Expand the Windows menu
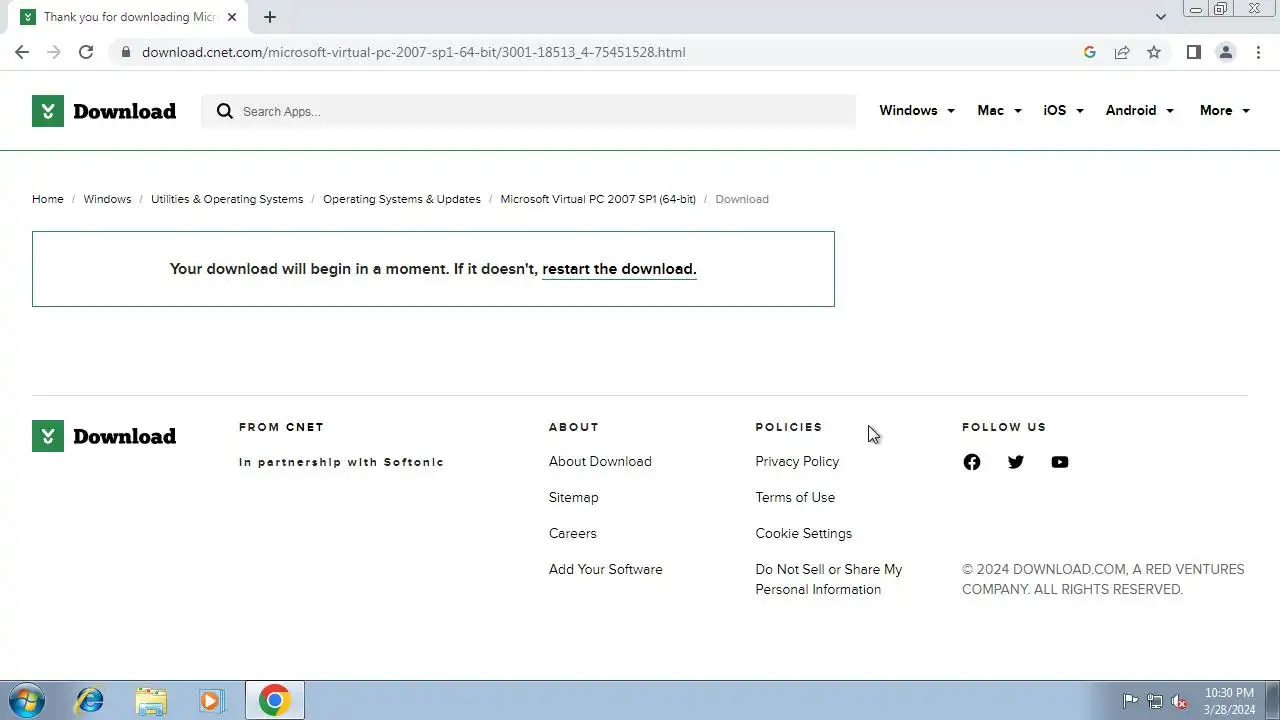Screen dimensions: 1280x720 pyautogui.click(x=917, y=111)
